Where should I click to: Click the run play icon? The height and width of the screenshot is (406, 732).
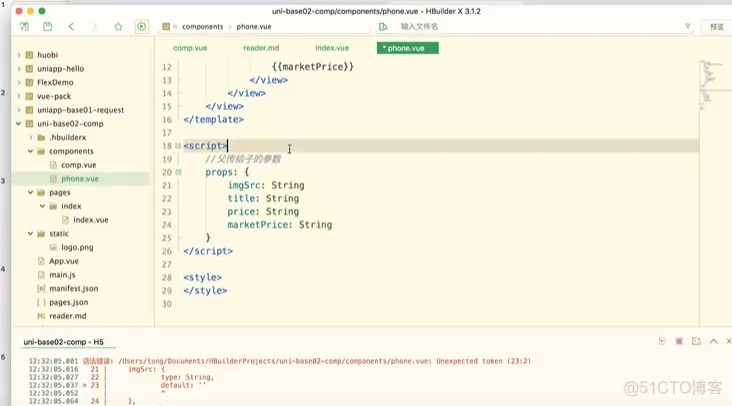141,27
